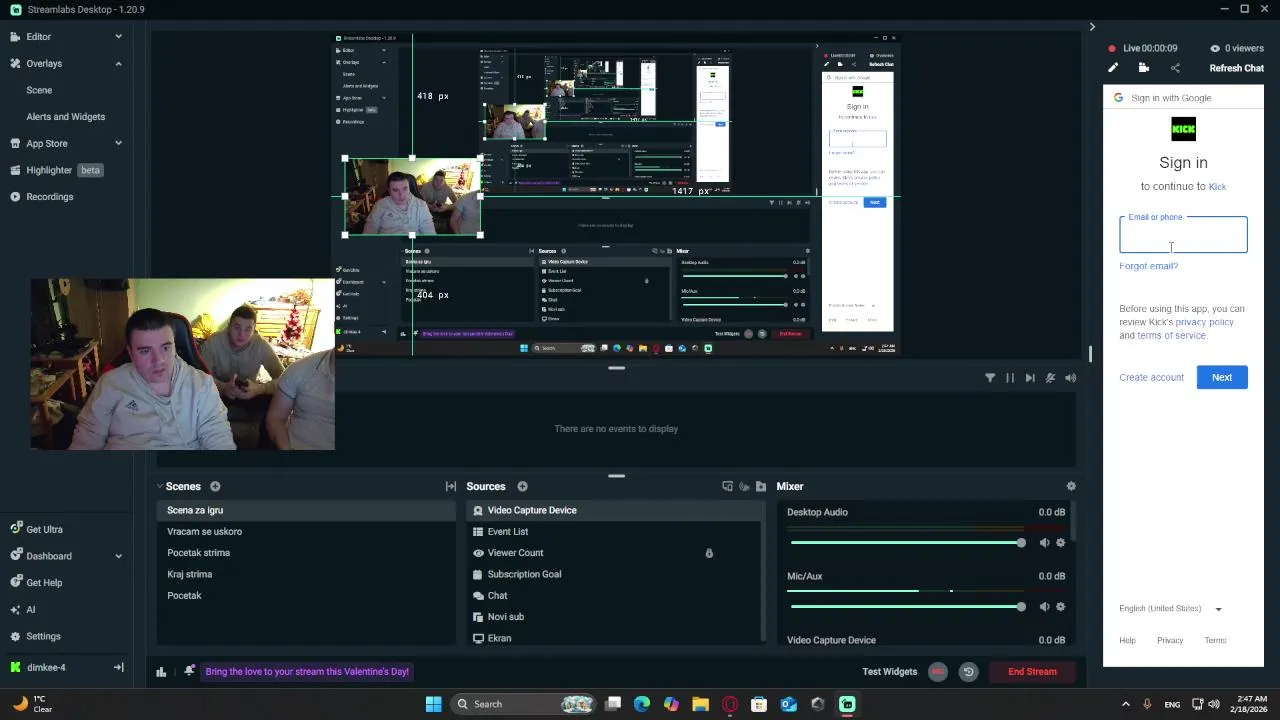The height and width of the screenshot is (720, 1280).
Task: Click the camera icon in chat panel
Action: [1144, 68]
